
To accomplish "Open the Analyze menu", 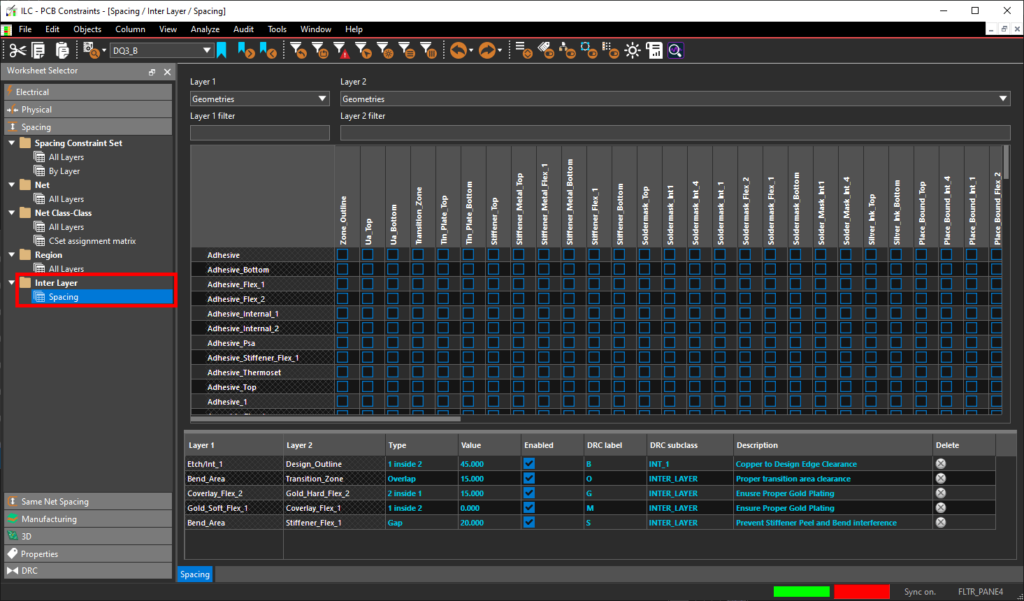I will click(x=205, y=29).
